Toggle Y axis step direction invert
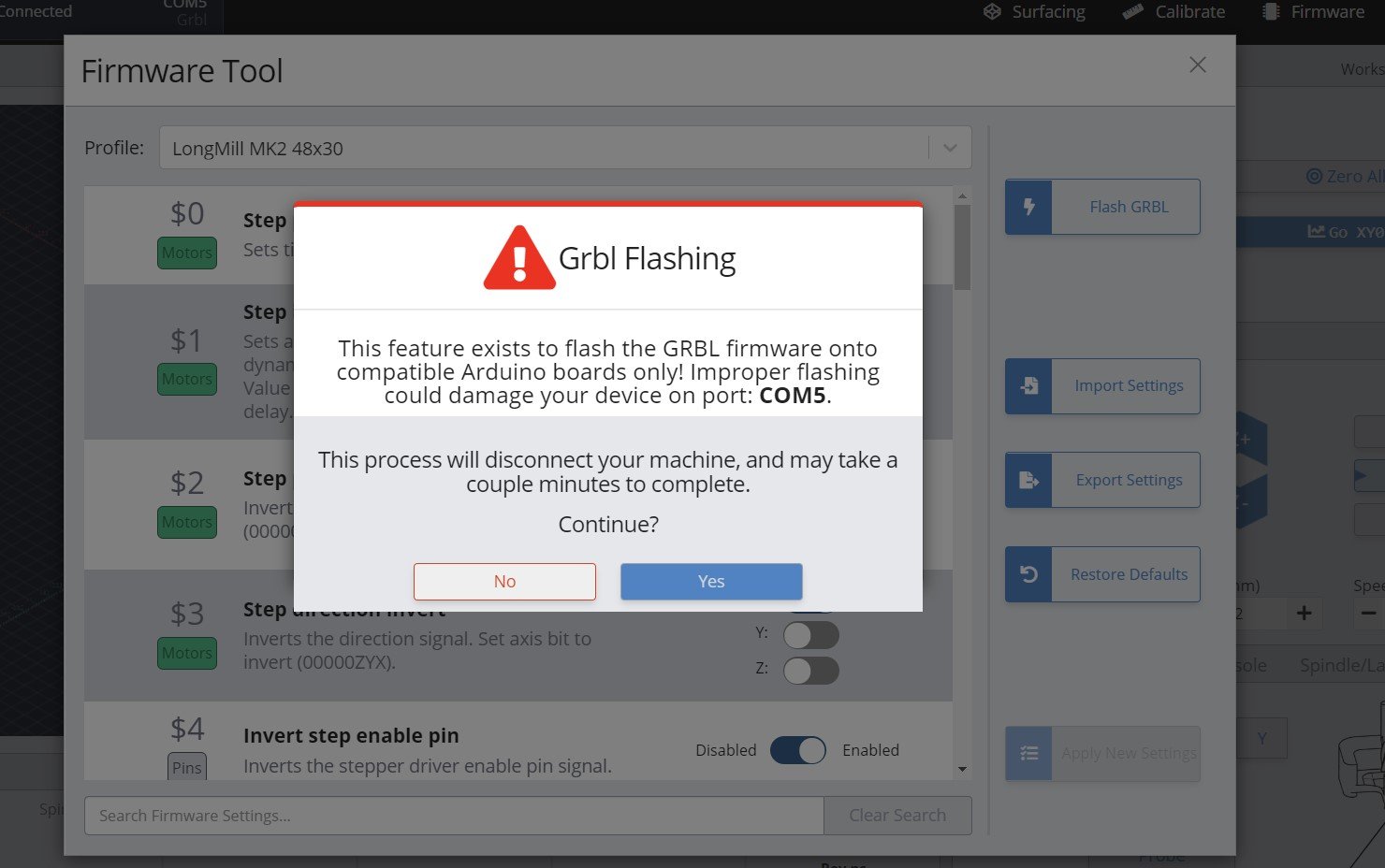1385x868 pixels. click(810, 635)
